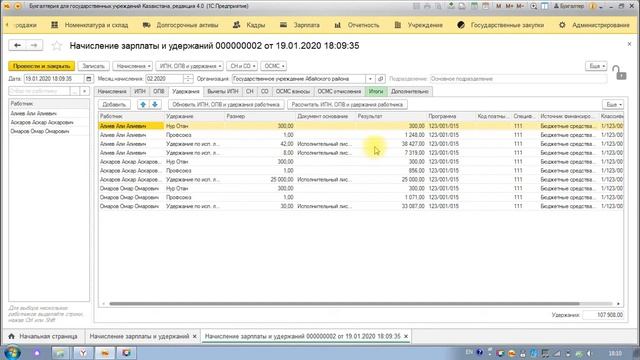The width and height of the screenshot is (640, 360).
Task: Click the Месяц начисления field
Action: (164, 79)
